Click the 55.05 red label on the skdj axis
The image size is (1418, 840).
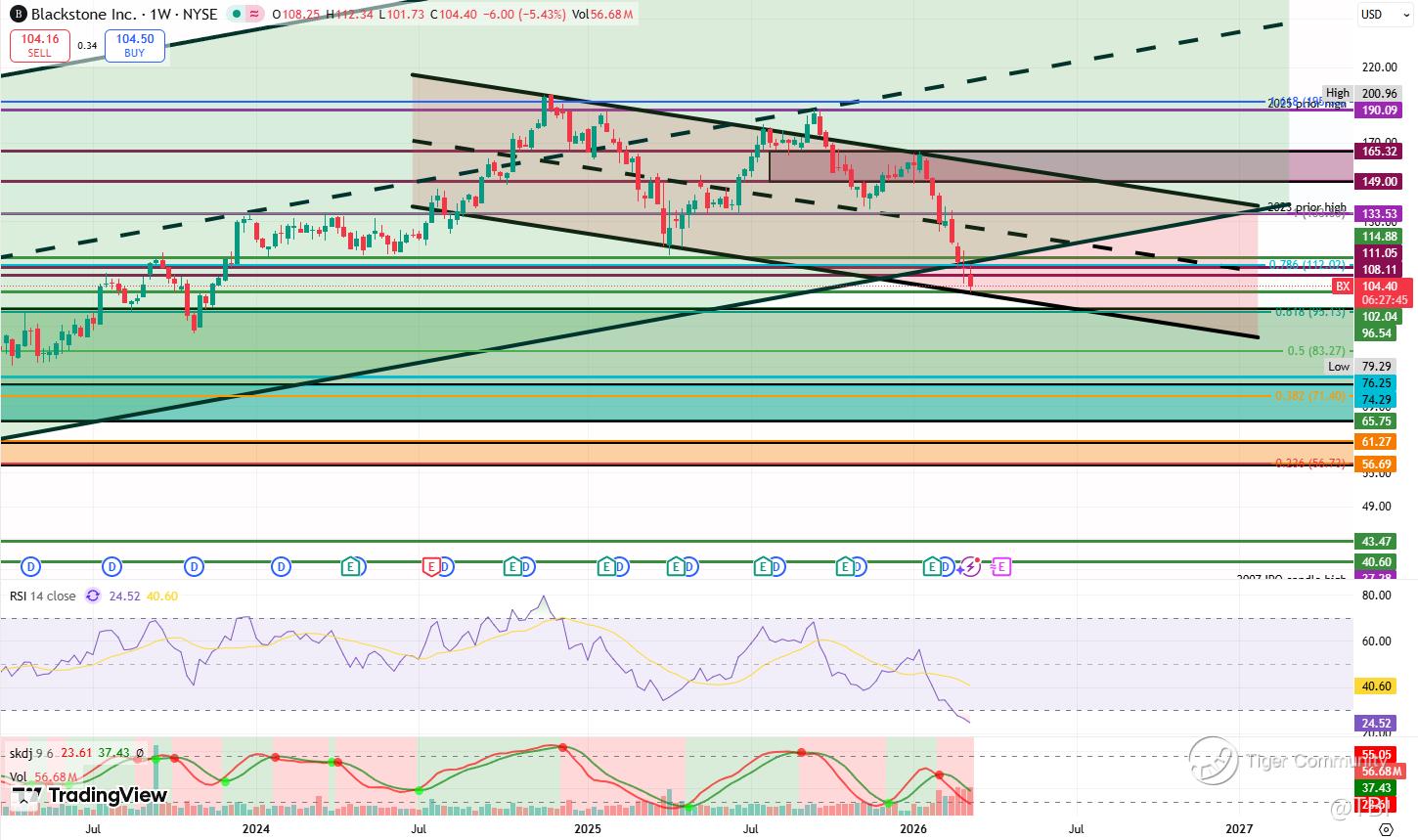pos(1378,755)
